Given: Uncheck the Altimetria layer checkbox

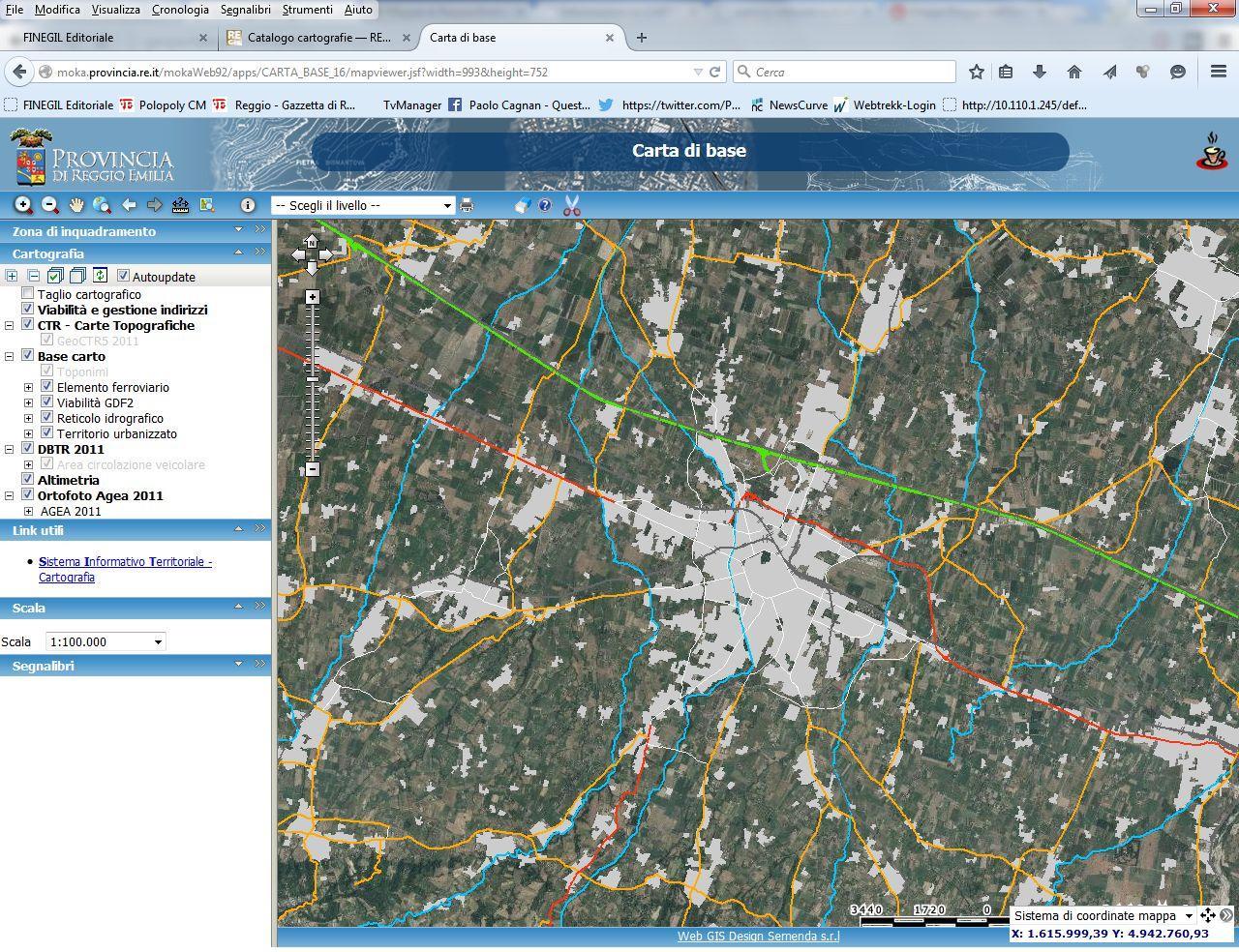Looking at the screenshot, I should coord(27,479).
